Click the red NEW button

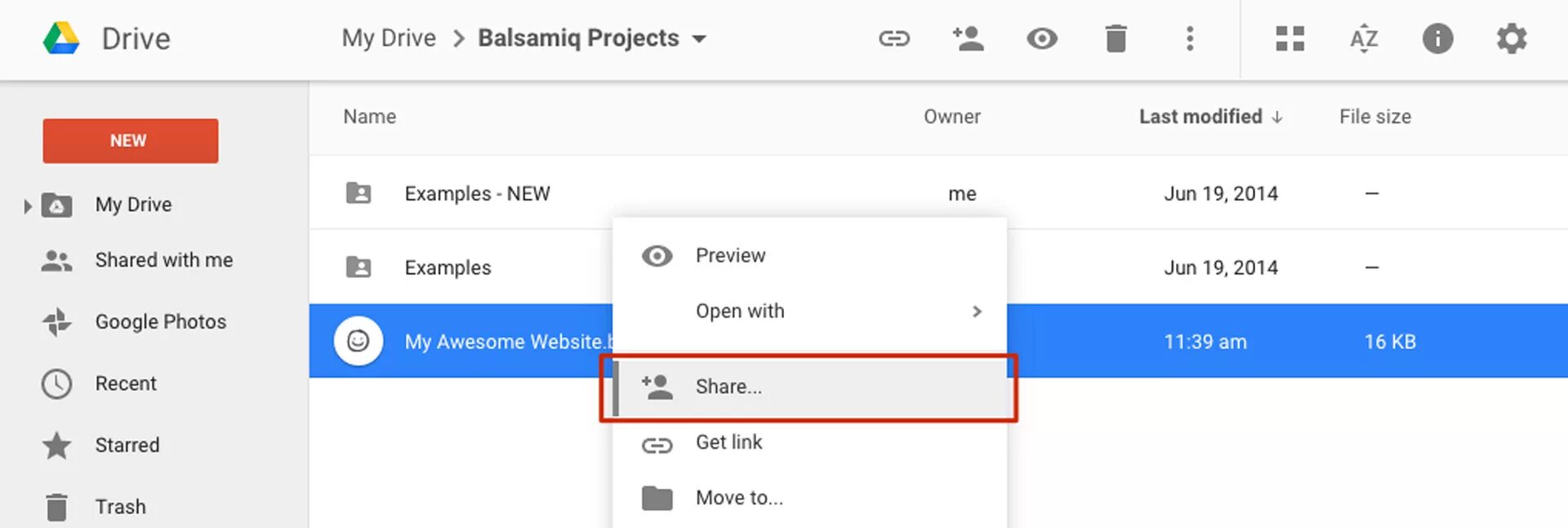click(130, 141)
